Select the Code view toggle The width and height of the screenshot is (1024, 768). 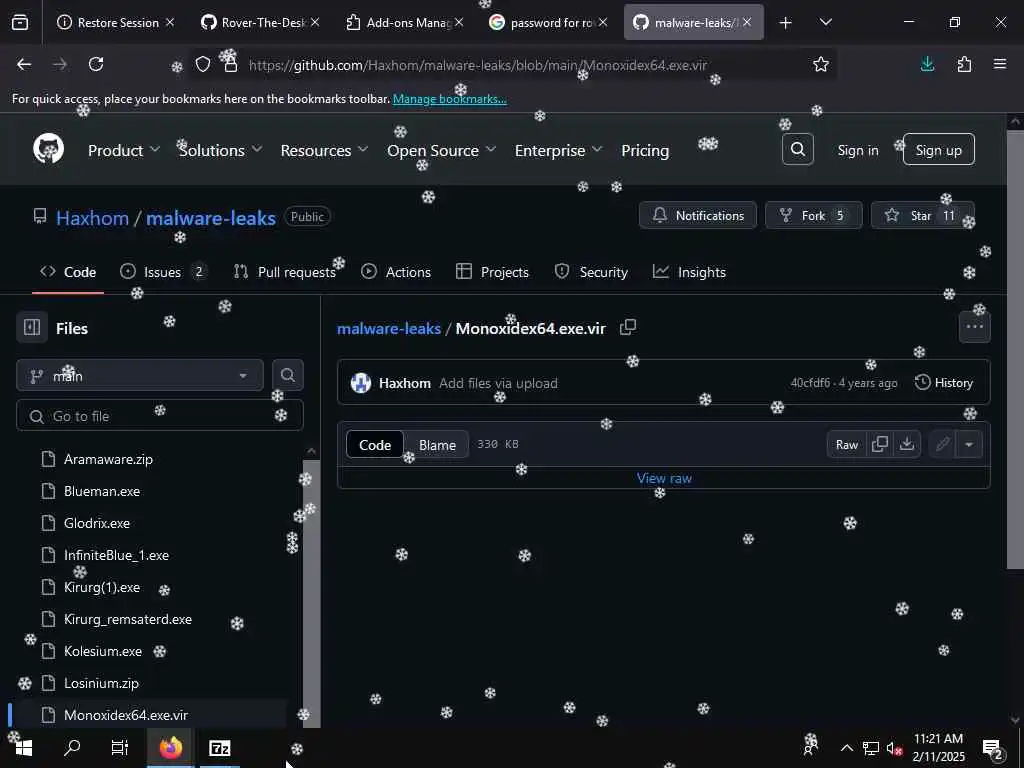tap(375, 445)
